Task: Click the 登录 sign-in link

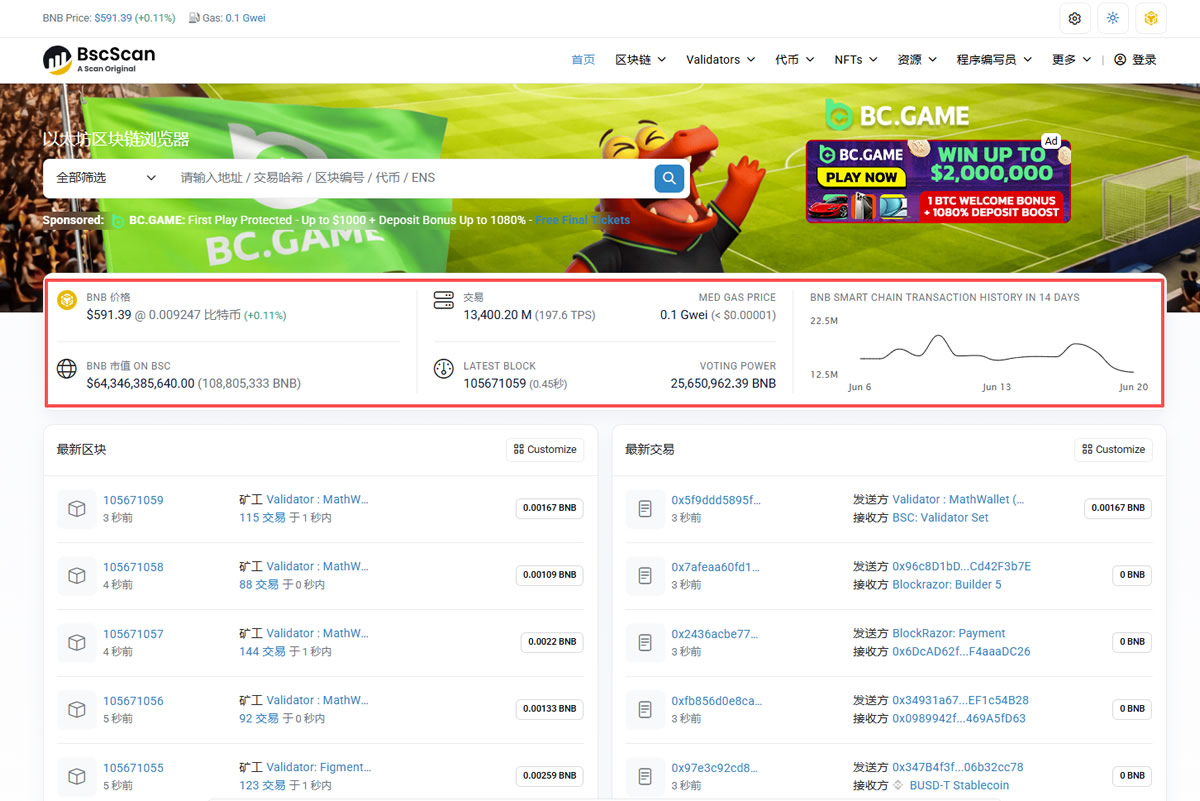Action: coord(1144,60)
